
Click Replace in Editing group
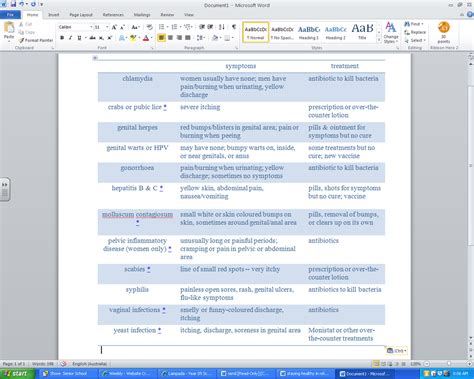pyautogui.click(x=415, y=32)
